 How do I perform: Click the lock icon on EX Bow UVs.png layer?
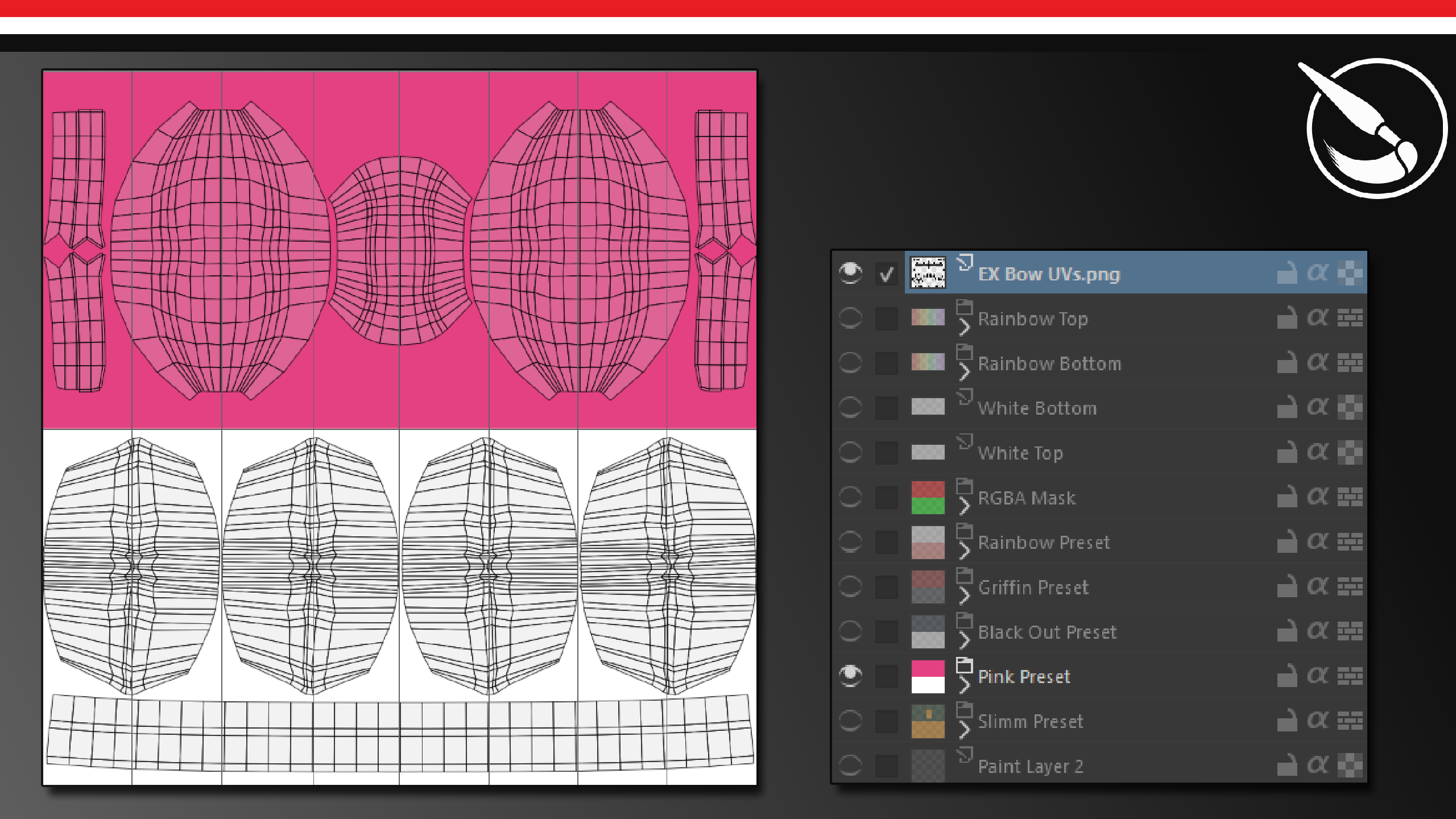click(1287, 274)
